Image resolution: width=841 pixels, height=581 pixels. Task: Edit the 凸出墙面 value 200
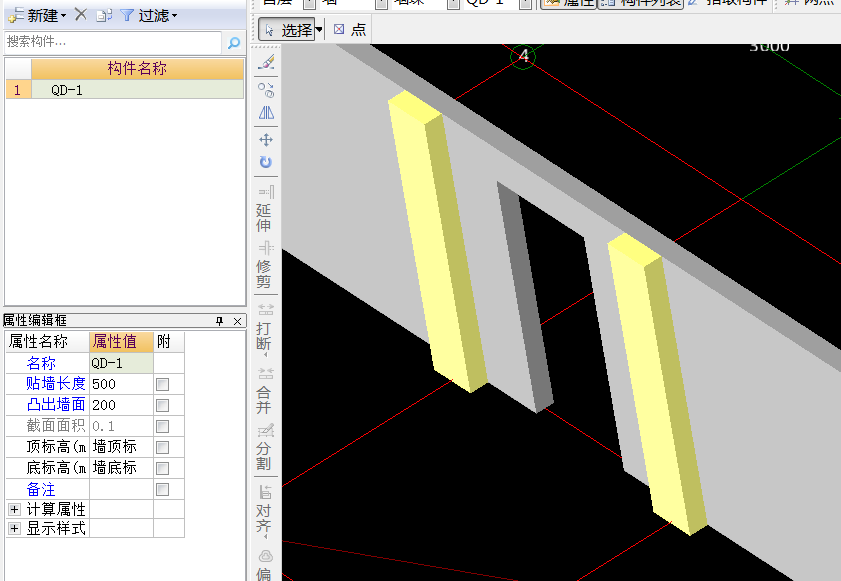(121, 405)
